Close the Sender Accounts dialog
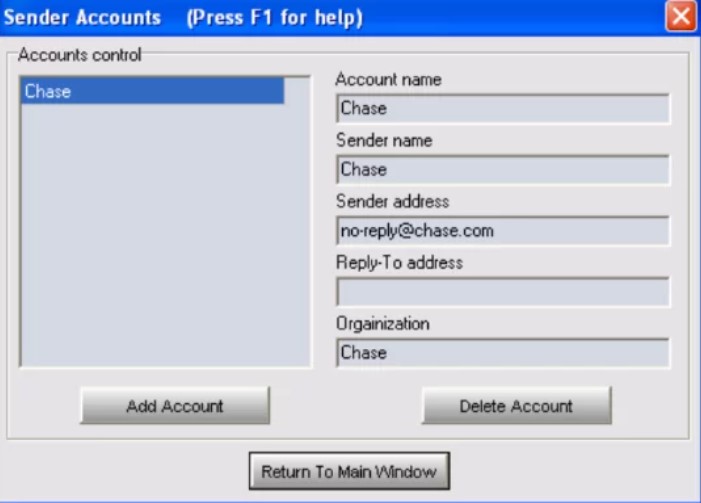The height and width of the screenshot is (503, 701). pyautogui.click(x=680, y=17)
